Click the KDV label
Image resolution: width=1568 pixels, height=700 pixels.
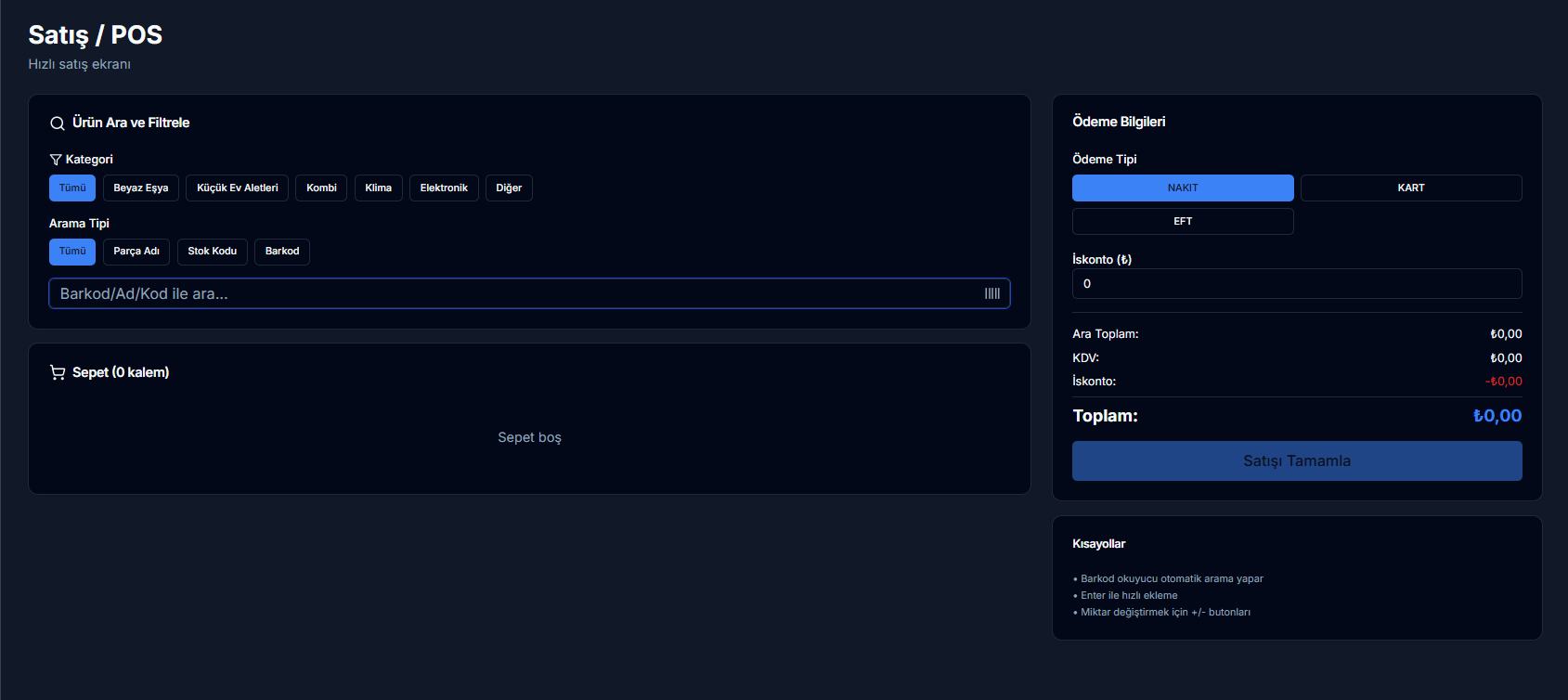tap(1086, 358)
